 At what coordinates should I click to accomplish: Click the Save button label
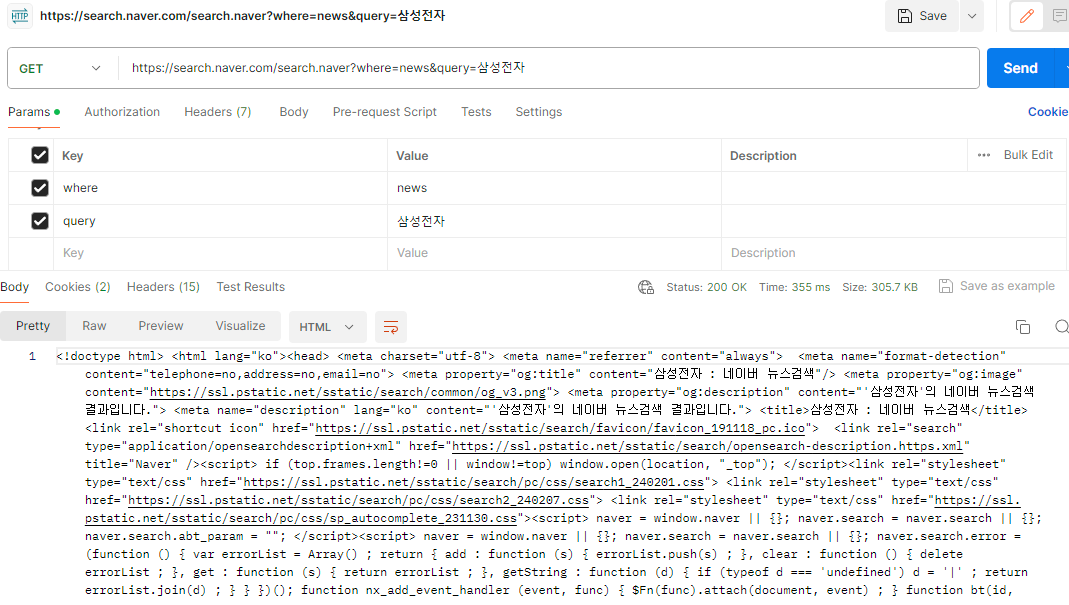point(933,16)
